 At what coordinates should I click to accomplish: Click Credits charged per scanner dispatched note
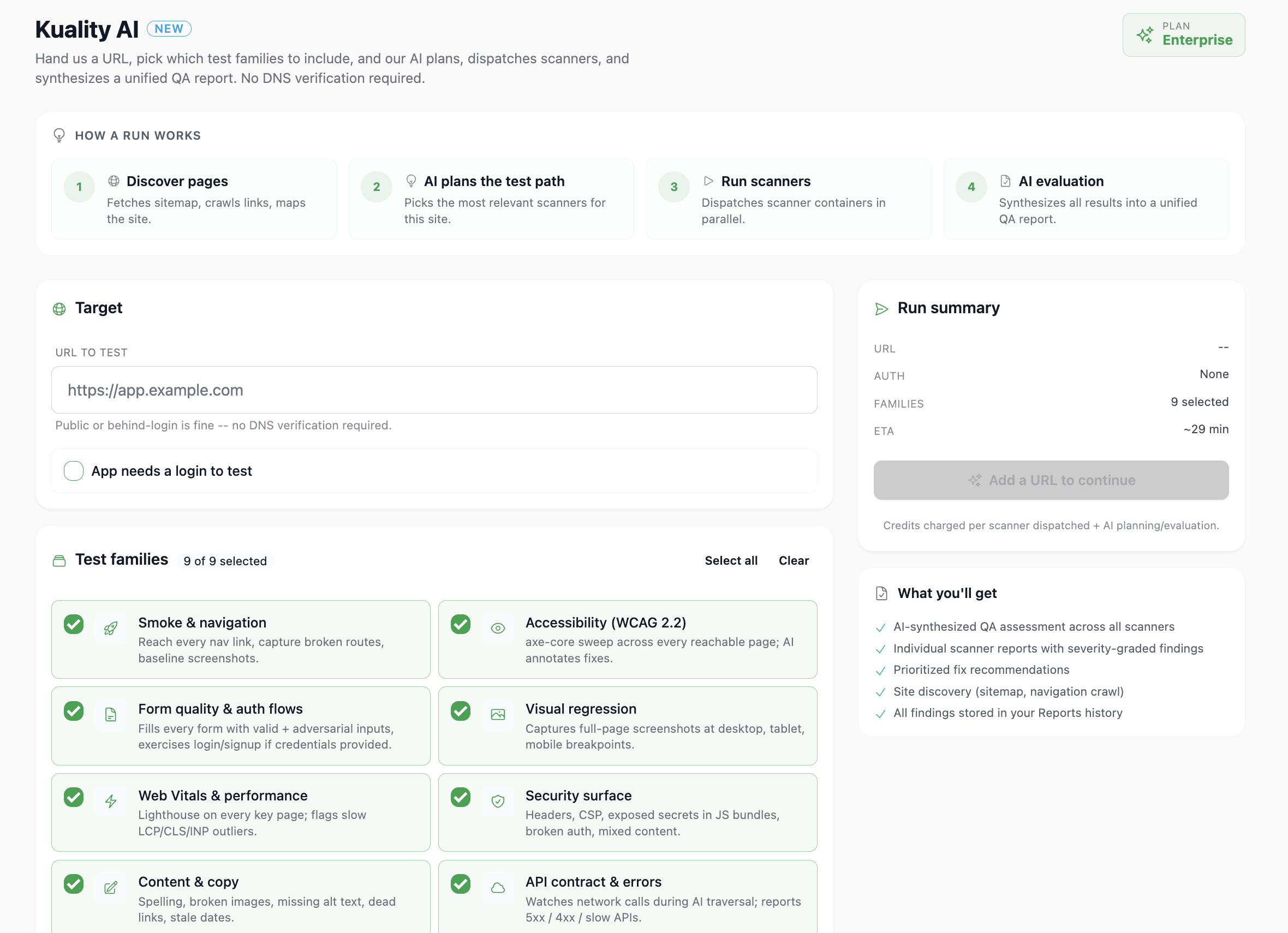coord(1051,526)
